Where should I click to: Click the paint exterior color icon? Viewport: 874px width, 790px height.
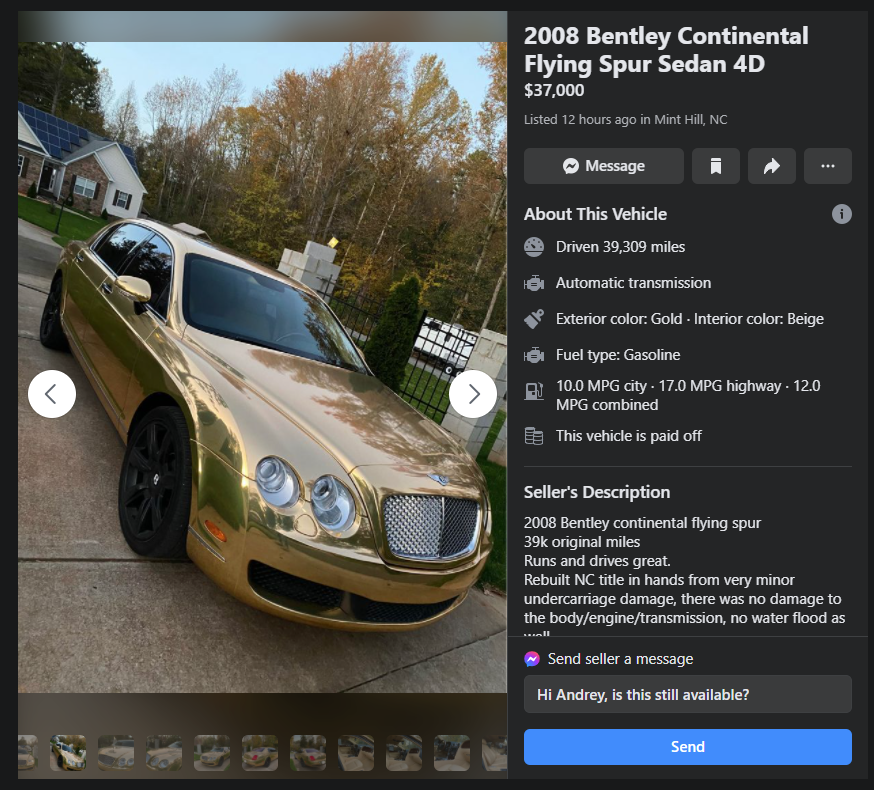[x=534, y=319]
